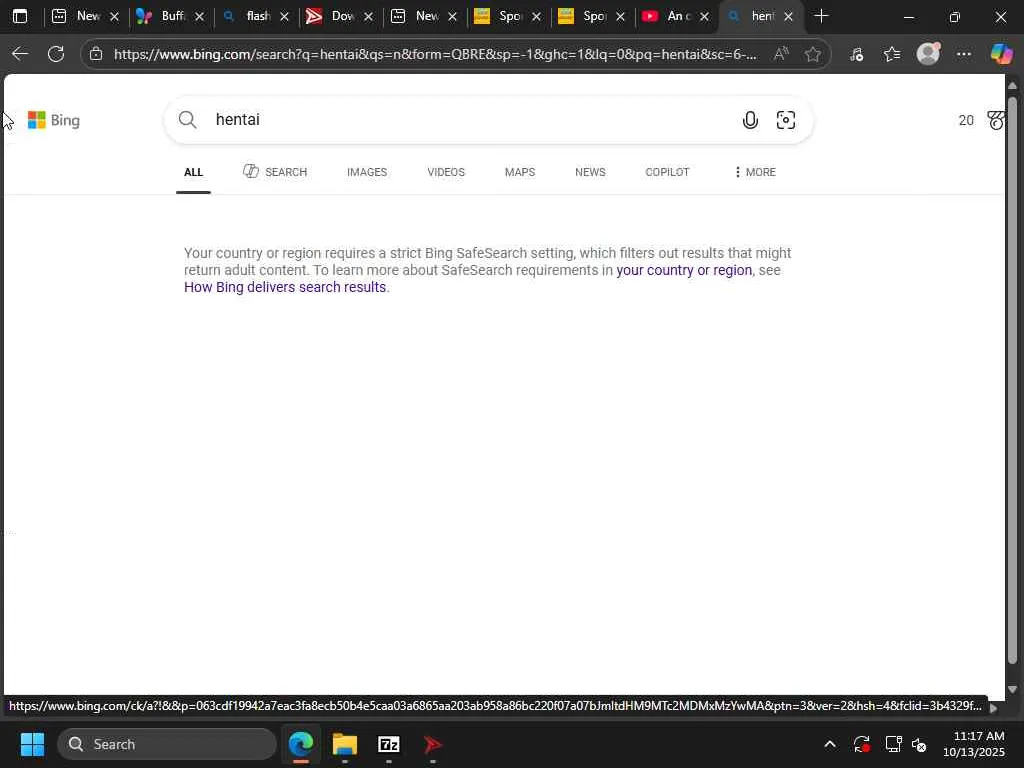Switch to the MAPS tab
Viewport: 1024px width, 768px height.
click(520, 172)
